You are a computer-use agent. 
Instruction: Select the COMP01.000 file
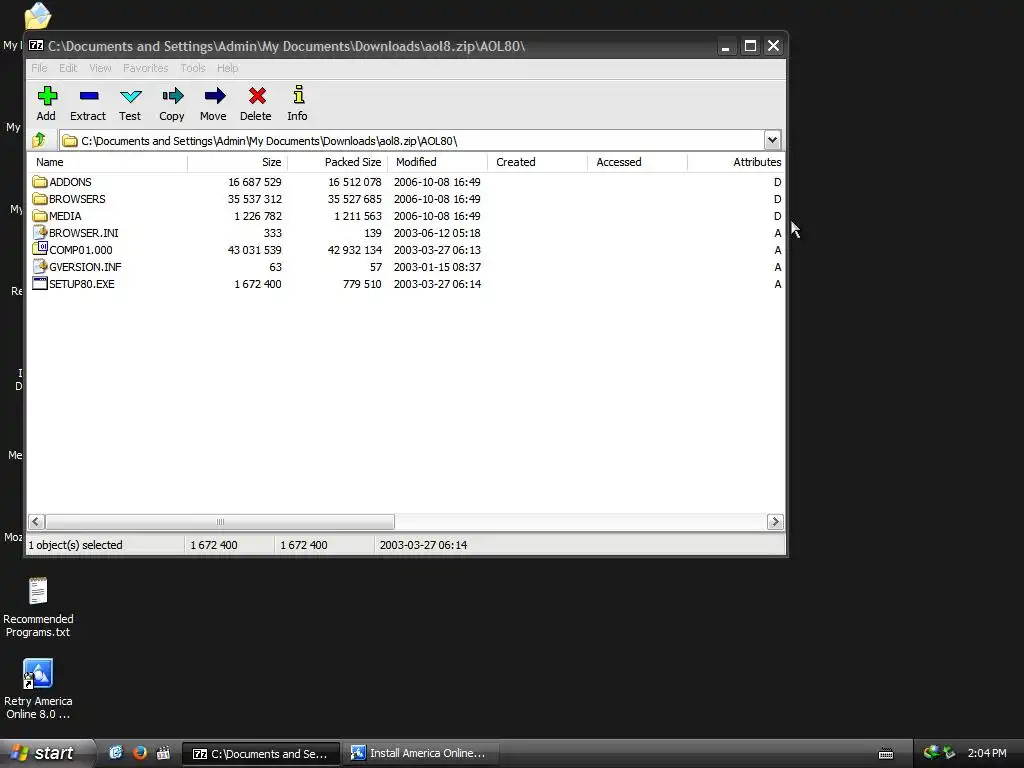coord(72,250)
